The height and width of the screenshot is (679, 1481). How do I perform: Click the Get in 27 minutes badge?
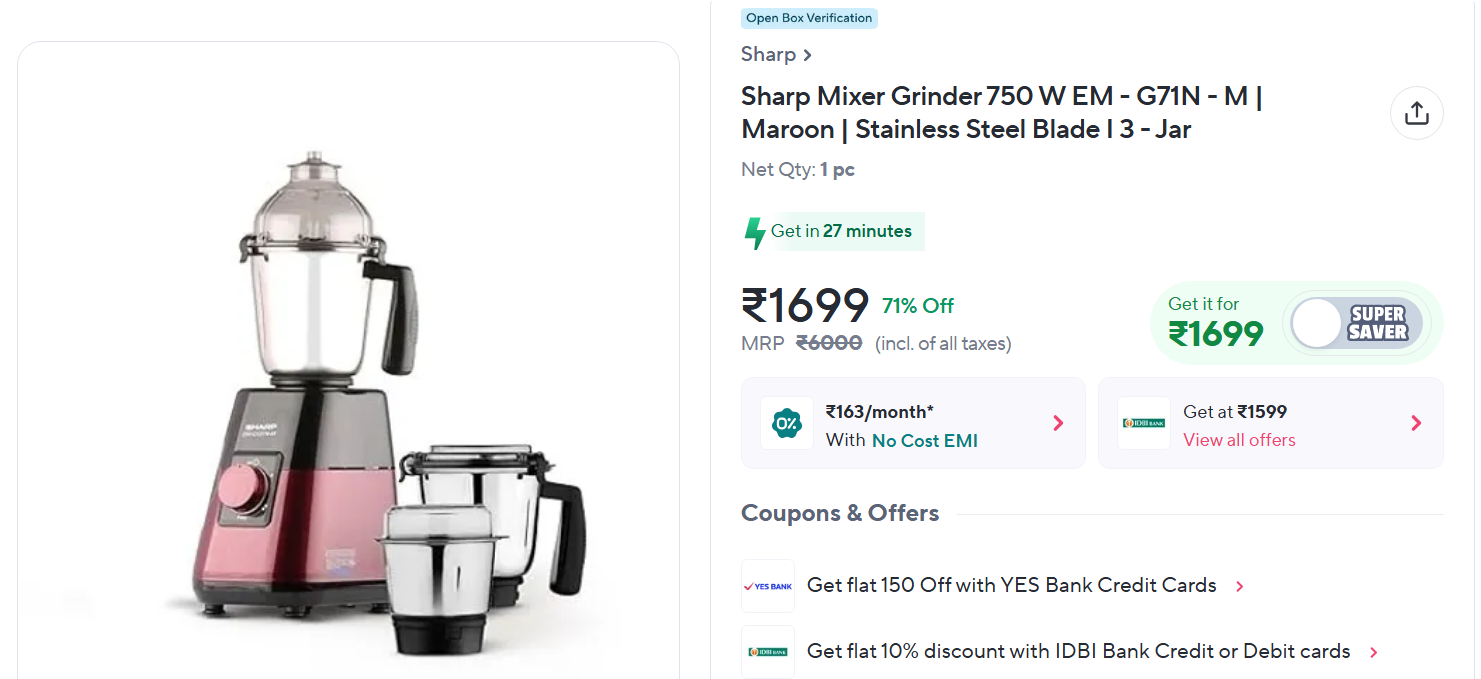point(841,231)
